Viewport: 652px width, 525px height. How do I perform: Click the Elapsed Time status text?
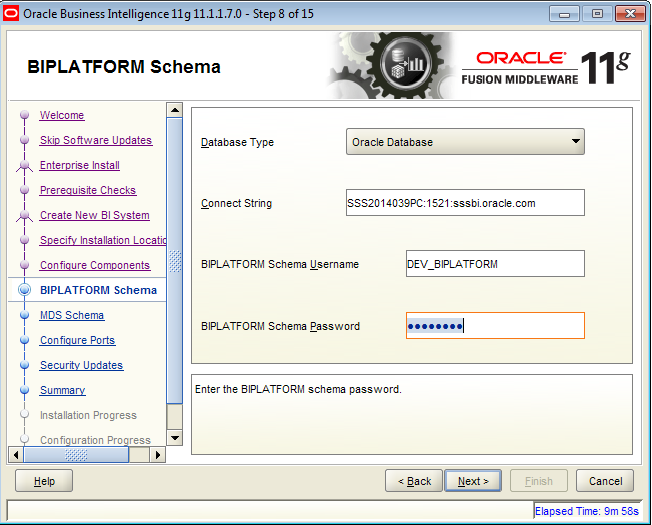tap(586, 511)
